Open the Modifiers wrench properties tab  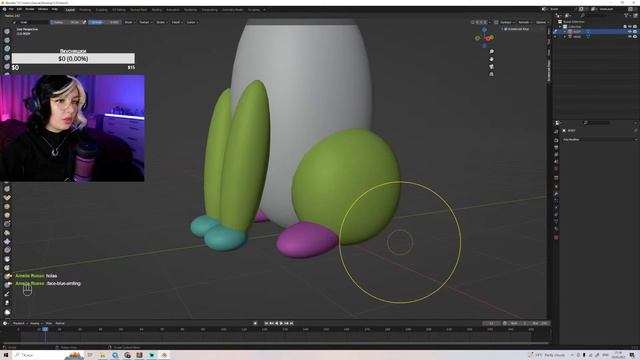pyautogui.click(x=556, y=194)
